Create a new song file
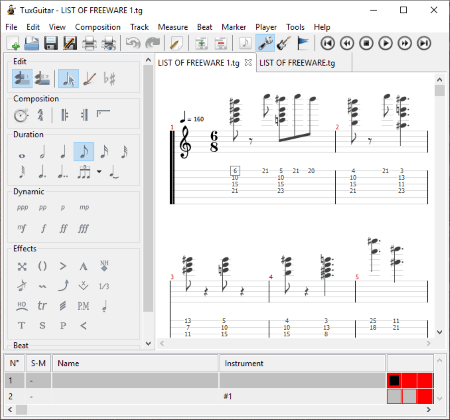Image resolution: width=450 pixels, height=420 pixels. click(x=13, y=43)
